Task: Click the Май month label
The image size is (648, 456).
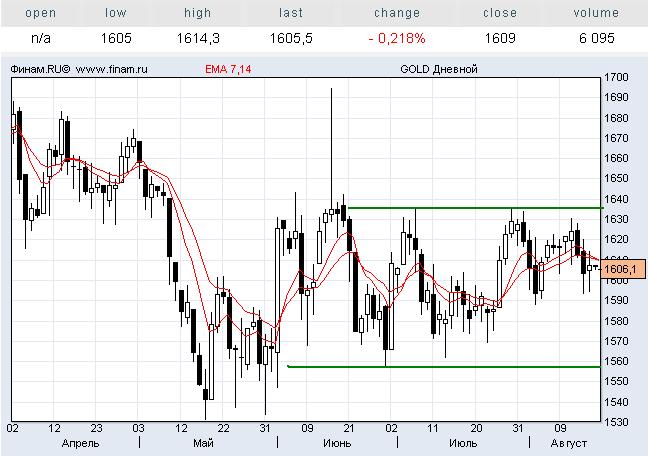Action: point(203,443)
